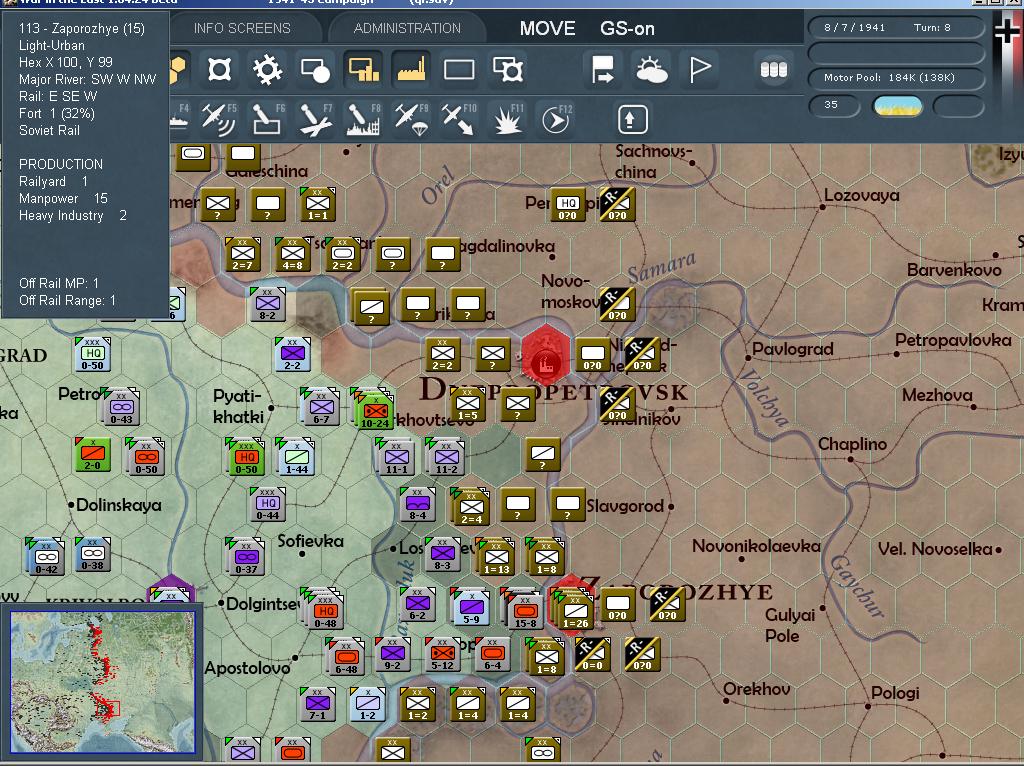This screenshot has width=1024, height=766.
Task: Select the F8 bomb city mode
Action: 364,120
